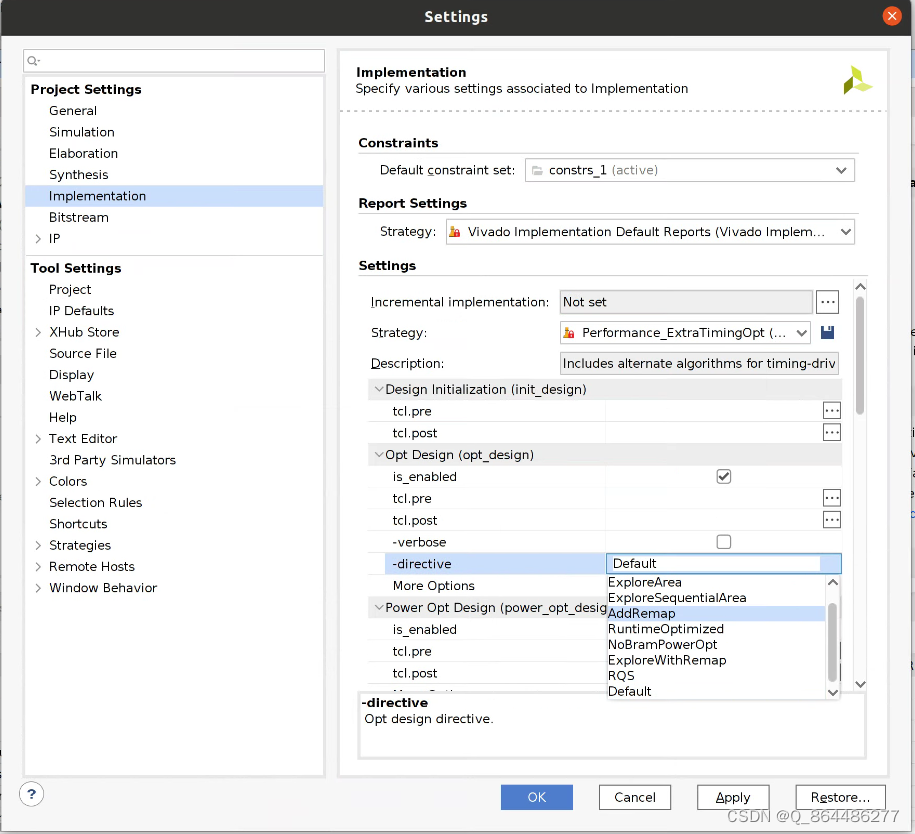This screenshot has width=915, height=834.
Task: Click the save strategy disk icon
Action: click(827, 331)
